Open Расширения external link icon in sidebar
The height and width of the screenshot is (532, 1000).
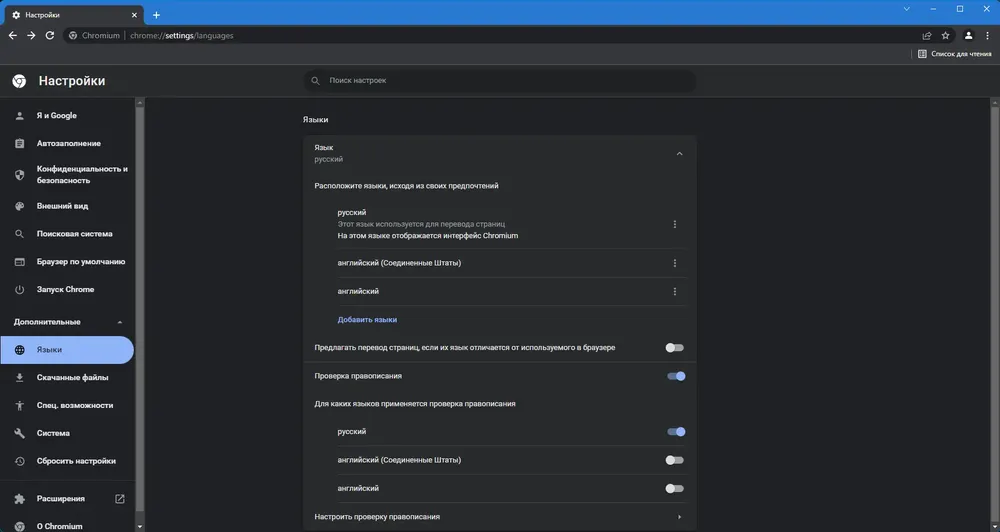119,499
